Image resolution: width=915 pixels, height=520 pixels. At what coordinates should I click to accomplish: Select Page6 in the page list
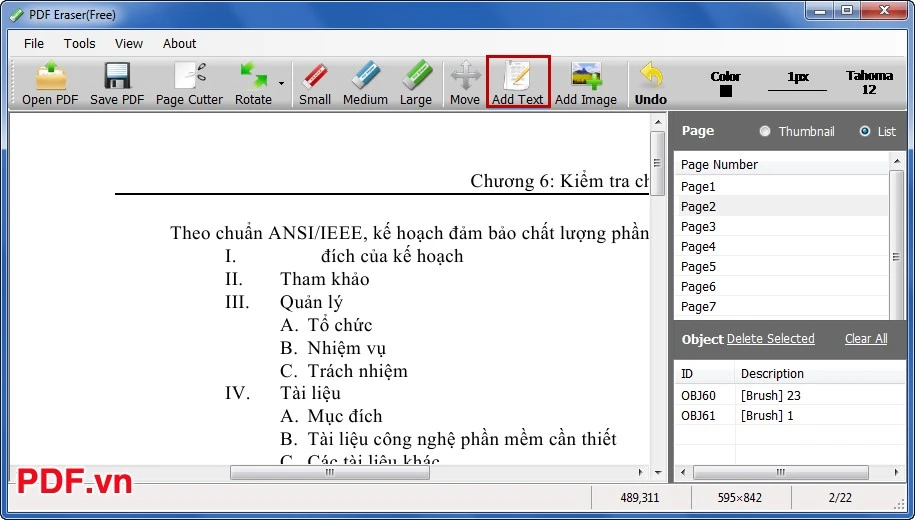click(781, 287)
